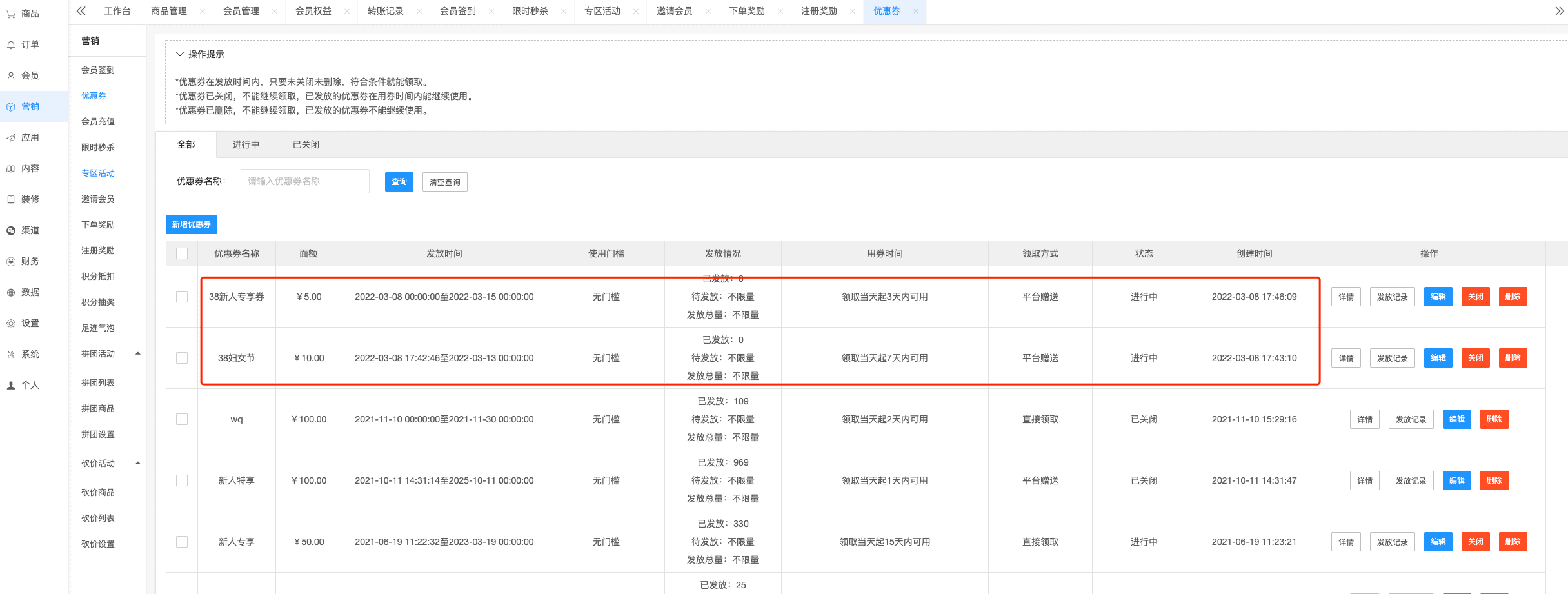Click the 新增优惠券 button
This screenshot has height=594, width=1568.
point(192,224)
